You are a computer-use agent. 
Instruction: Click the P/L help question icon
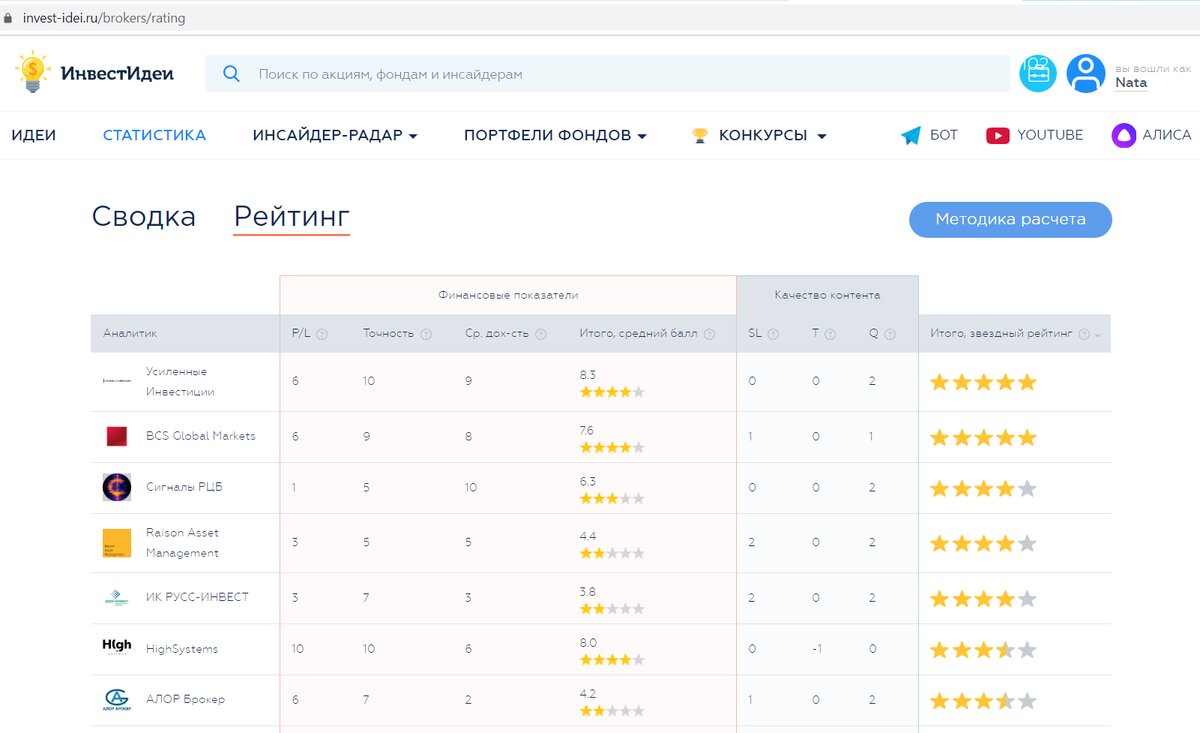322,334
